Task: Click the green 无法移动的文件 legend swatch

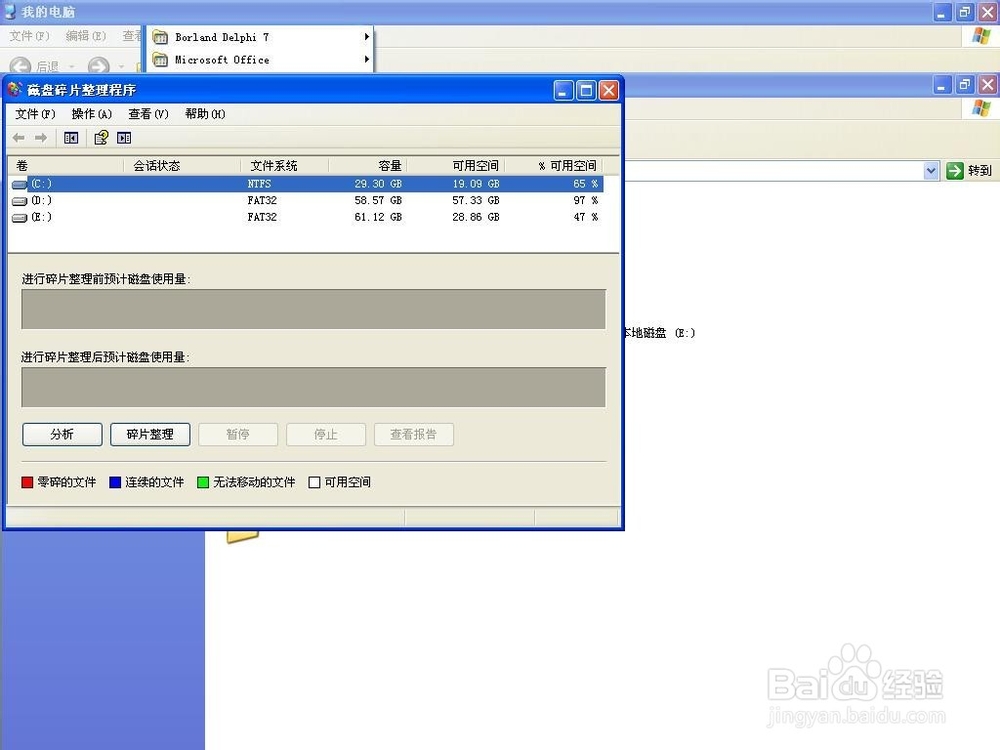Action: 203,482
